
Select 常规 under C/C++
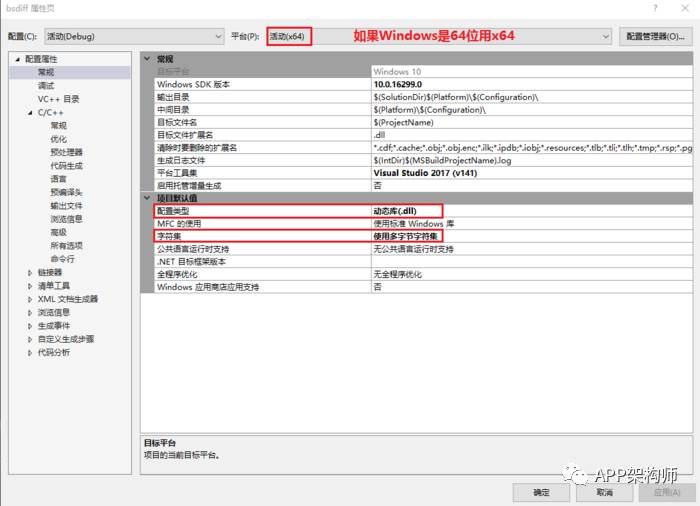pos(58,125)
